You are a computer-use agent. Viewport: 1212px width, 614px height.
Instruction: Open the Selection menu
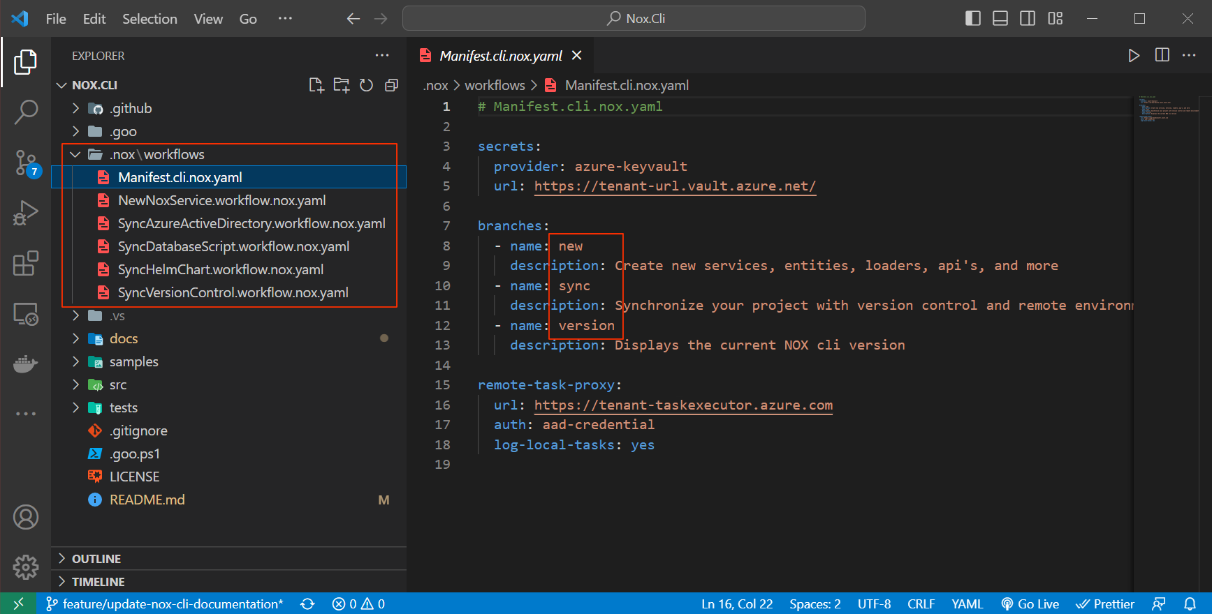pos(148,19)
